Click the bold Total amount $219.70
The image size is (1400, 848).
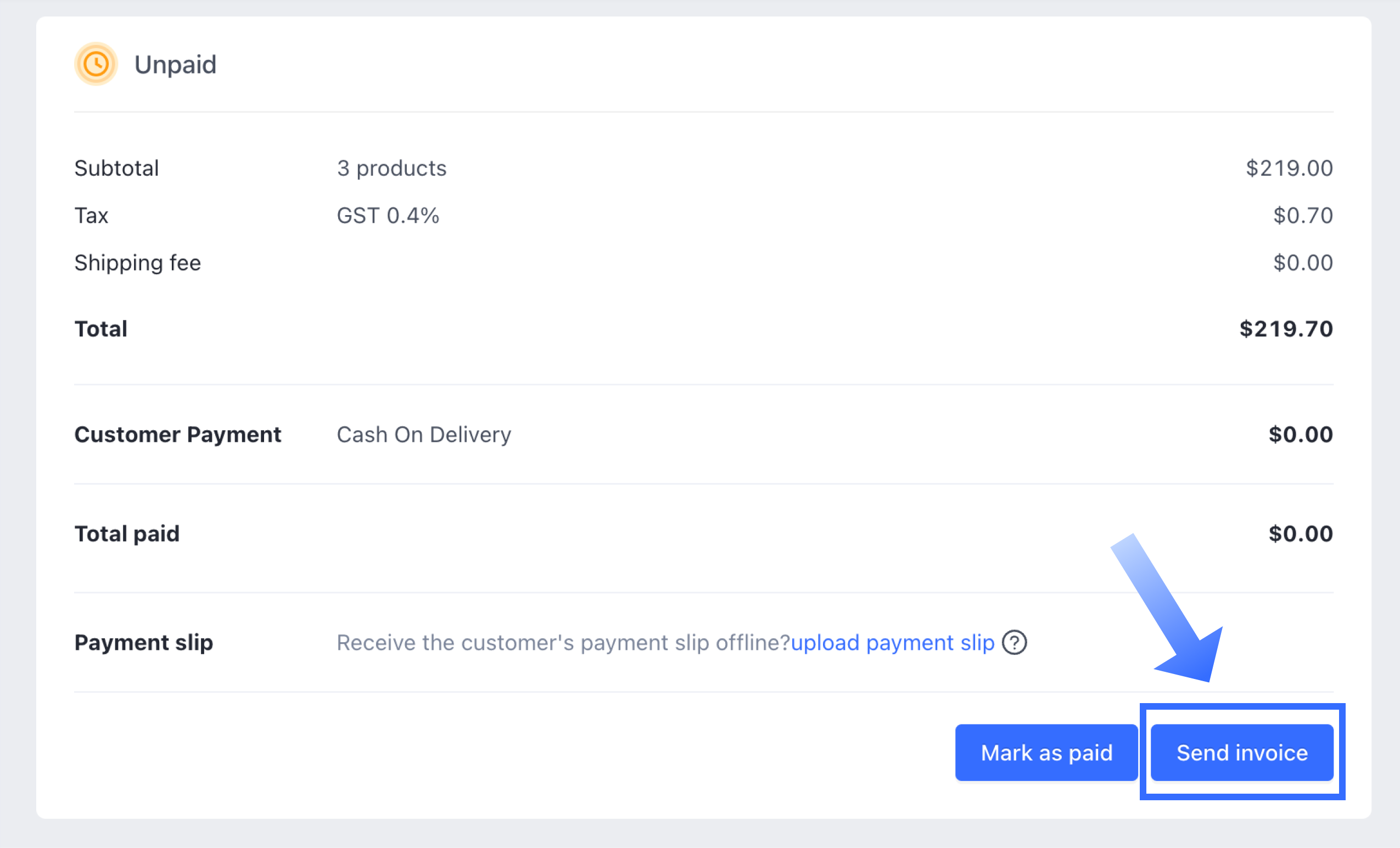pyautogui.click(x=1286, y=329)
